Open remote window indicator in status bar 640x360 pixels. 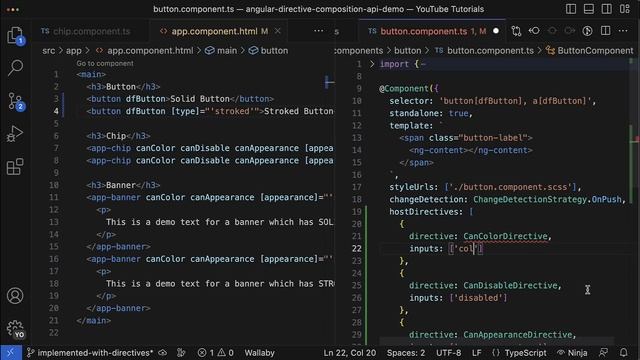pyautogui.click(x=11, y=353)
